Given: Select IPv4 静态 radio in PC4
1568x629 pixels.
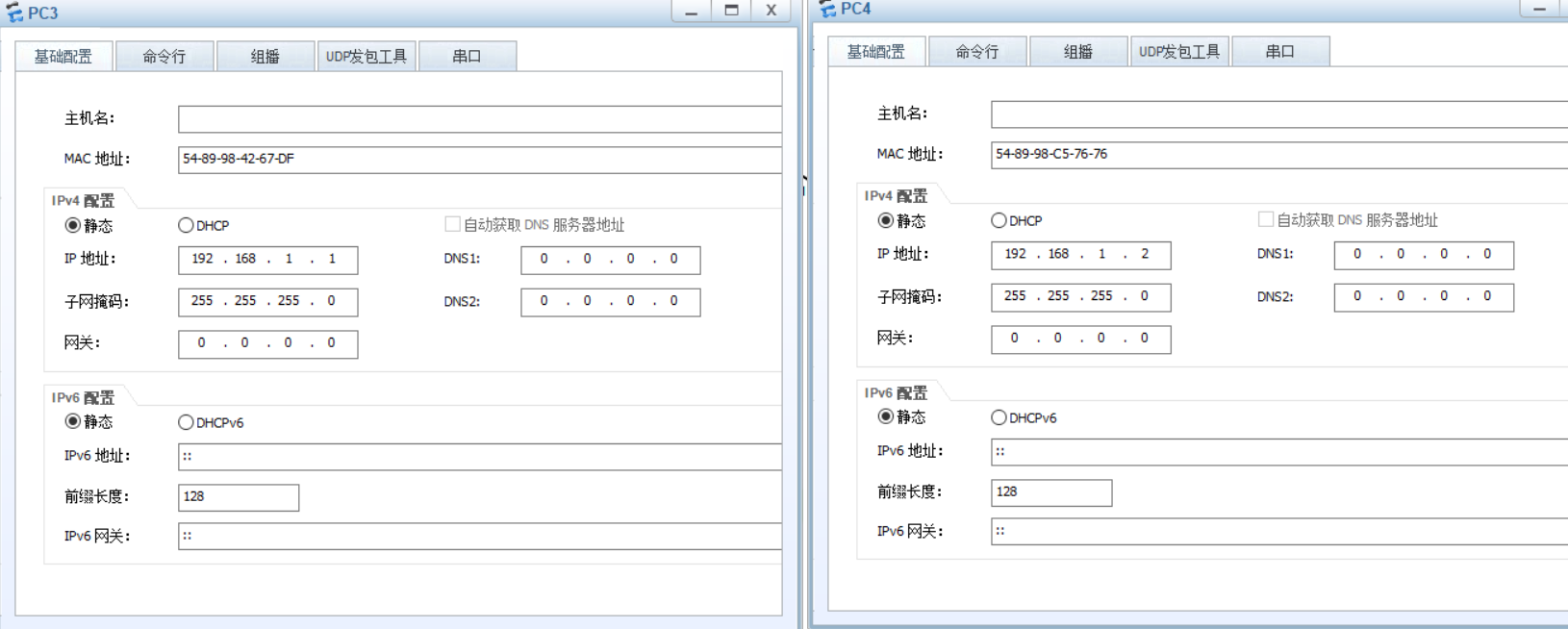Looking at the screenshot, I should (885, 220).
